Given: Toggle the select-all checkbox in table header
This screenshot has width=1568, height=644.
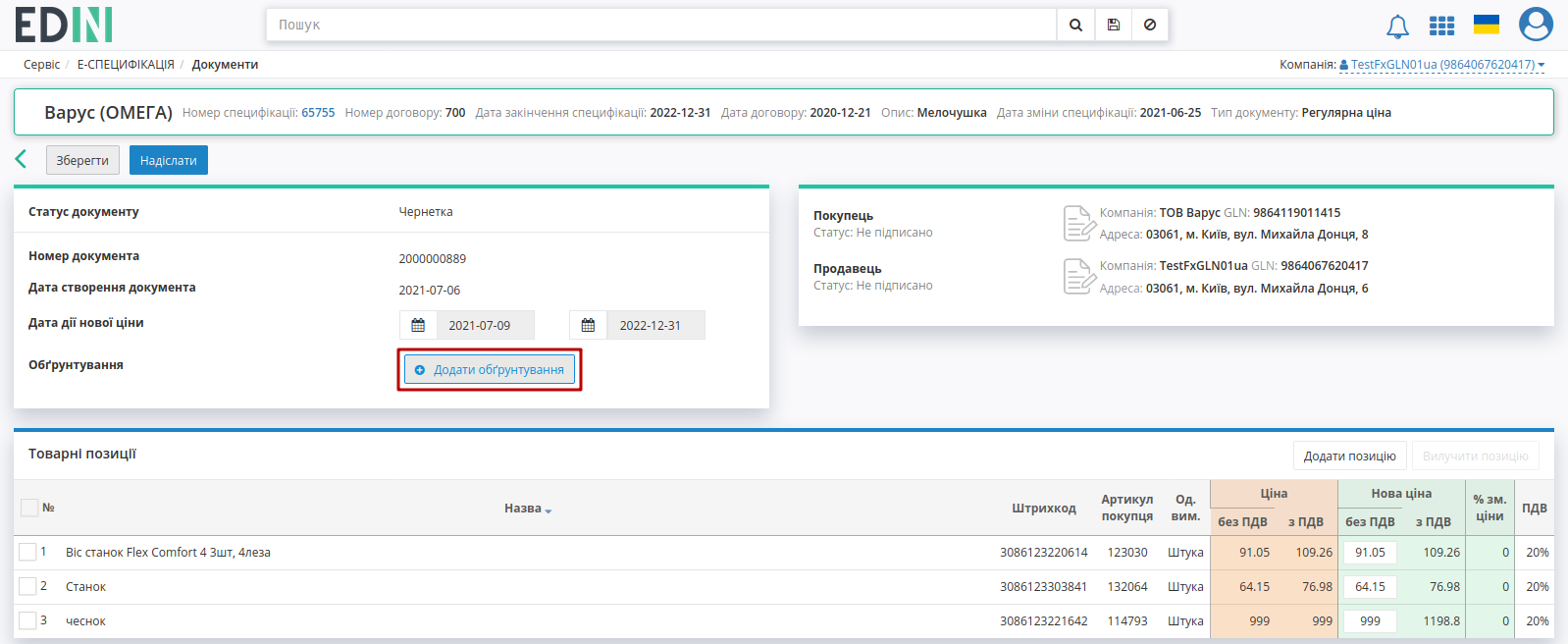Looking at the screenshot, I should (29, 508).
